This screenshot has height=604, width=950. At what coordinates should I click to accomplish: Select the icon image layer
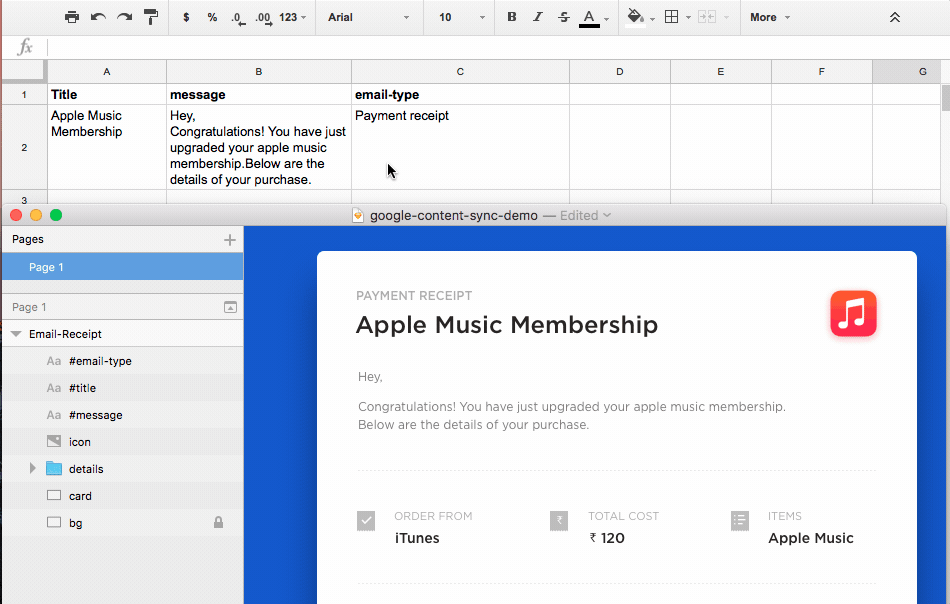pos(122,442)
